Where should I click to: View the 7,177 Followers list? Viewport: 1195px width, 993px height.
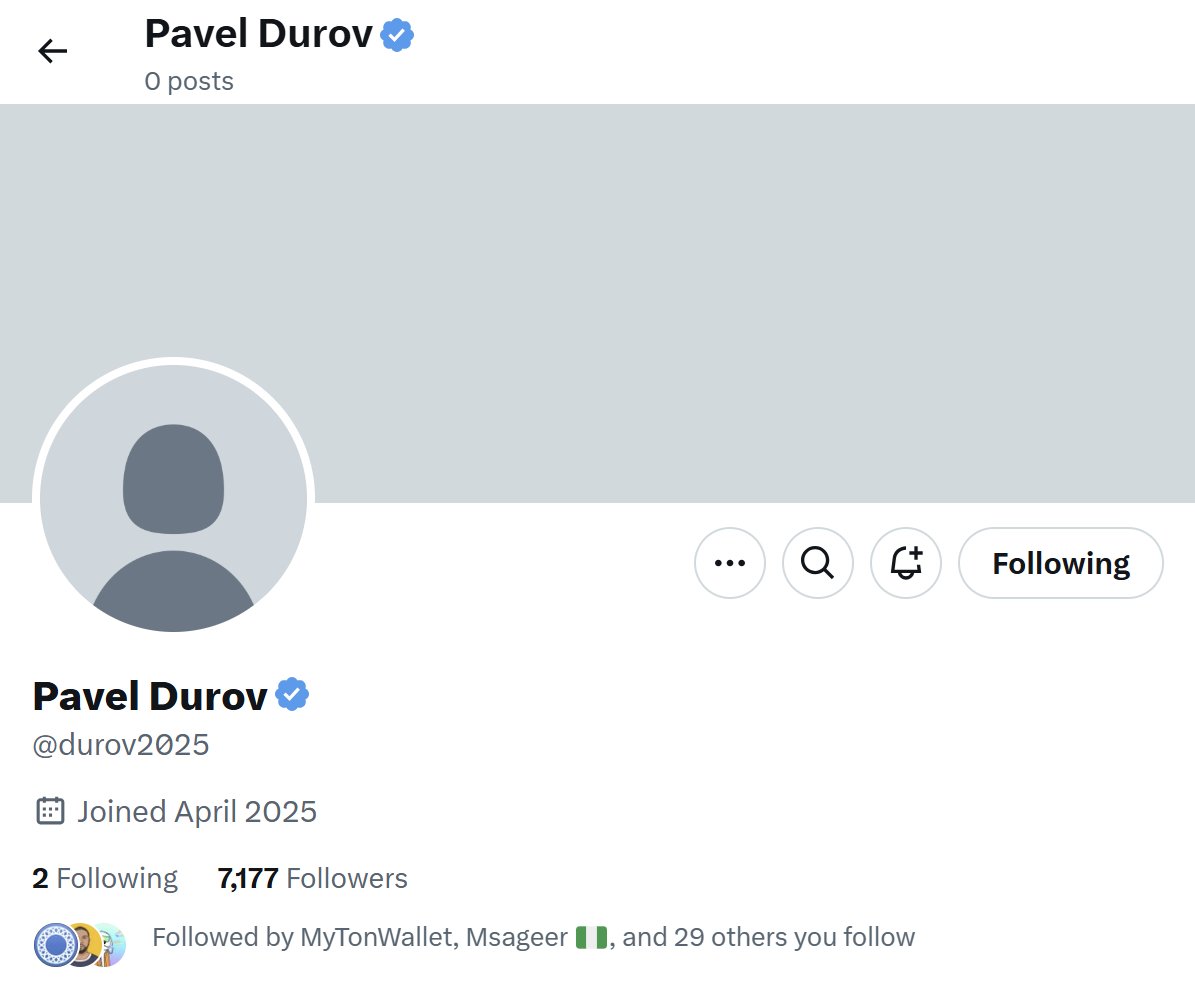point(312,879)
